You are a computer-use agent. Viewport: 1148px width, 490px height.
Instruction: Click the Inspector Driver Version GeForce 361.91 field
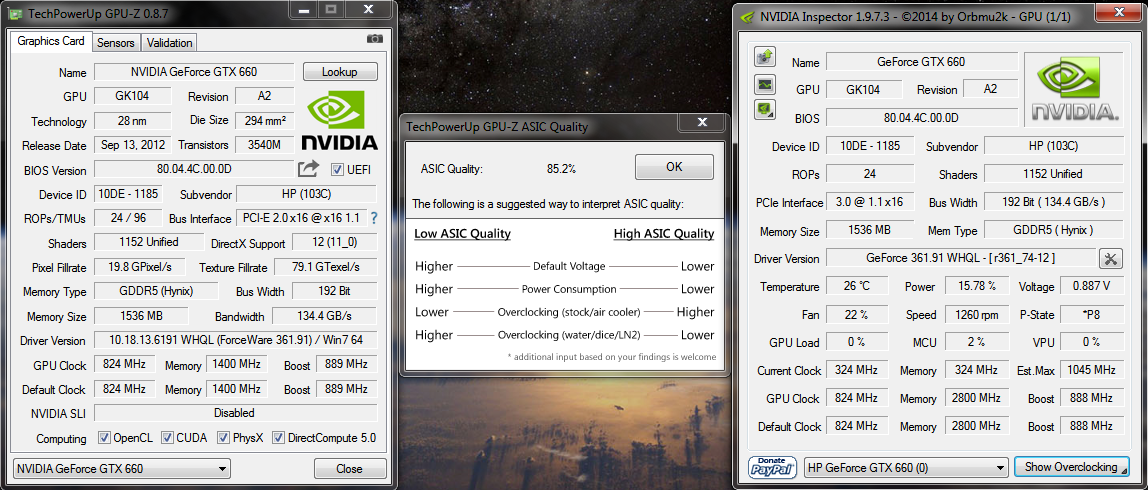[961, 258]
